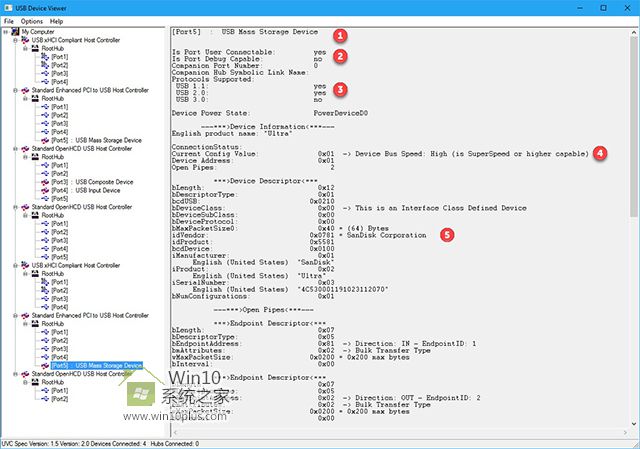
Task: Click the 'bNumConfigurations' line
Action: [253, 296]
